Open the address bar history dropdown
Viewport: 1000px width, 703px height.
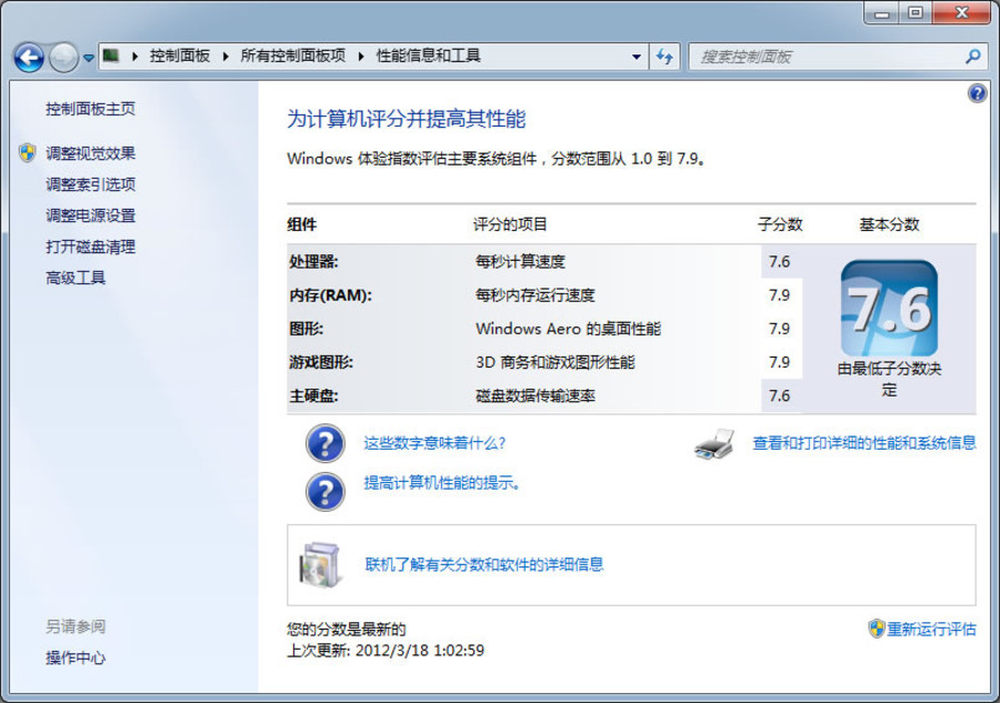tap(636, 57)
